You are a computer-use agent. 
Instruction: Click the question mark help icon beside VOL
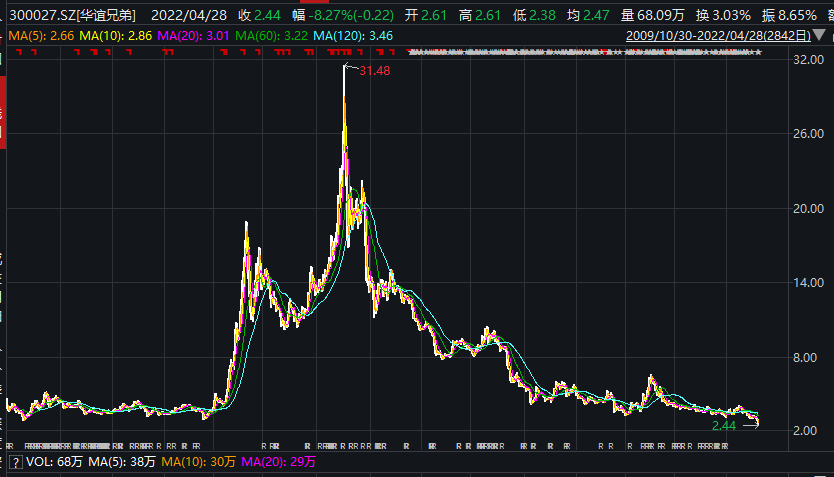15,462
